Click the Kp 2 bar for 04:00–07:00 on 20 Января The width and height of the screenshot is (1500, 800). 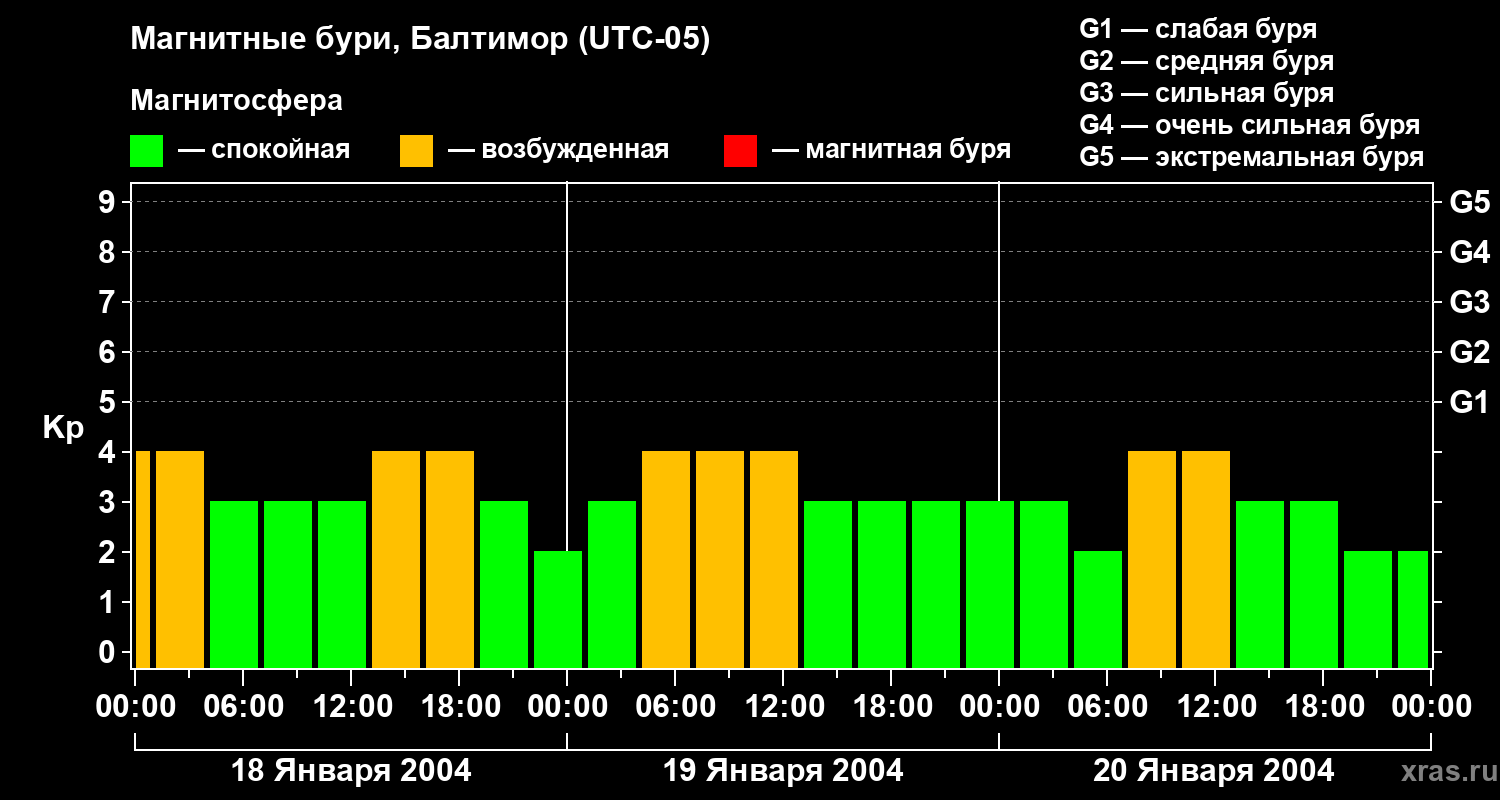[x=1098, y=609]
